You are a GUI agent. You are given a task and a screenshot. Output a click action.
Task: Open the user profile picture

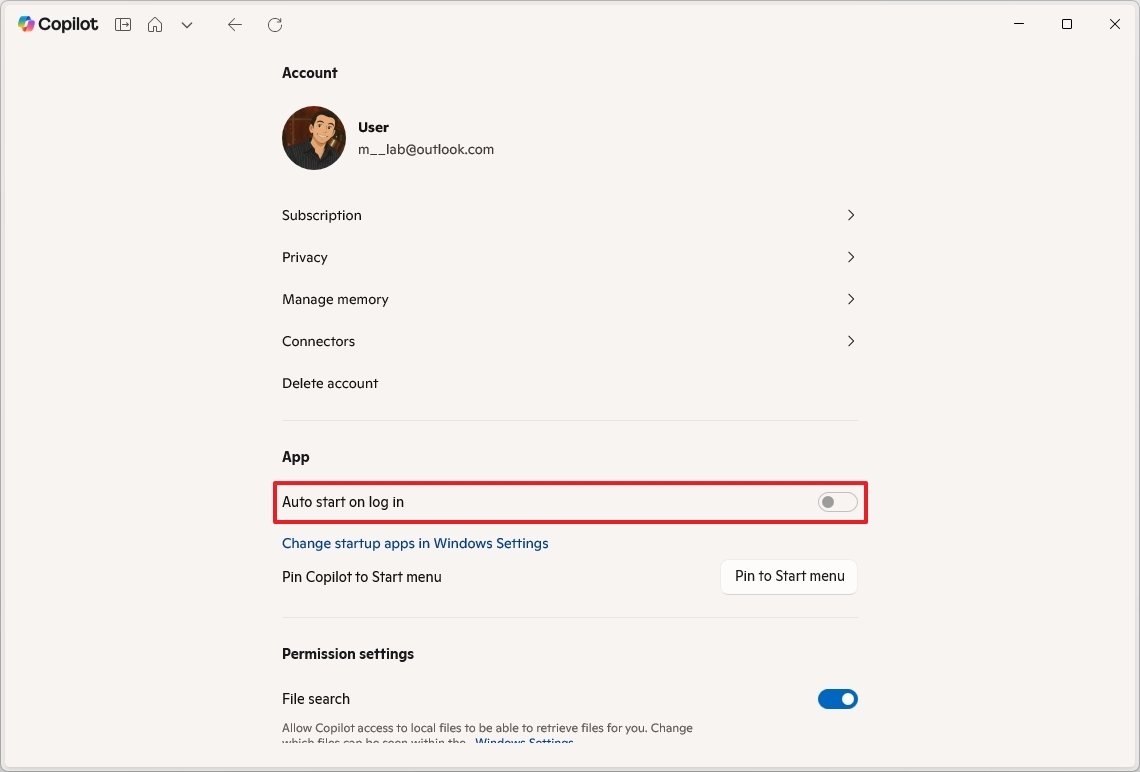[313, 138]
